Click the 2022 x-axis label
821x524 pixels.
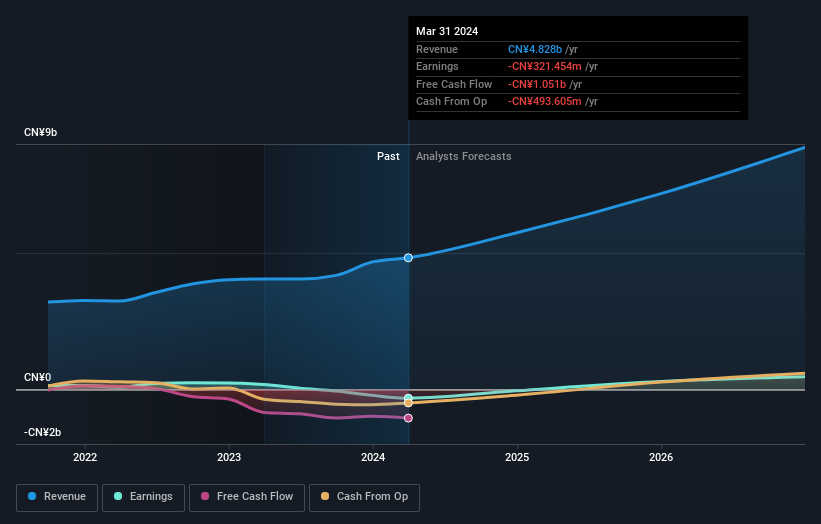(x=85, y=458)
